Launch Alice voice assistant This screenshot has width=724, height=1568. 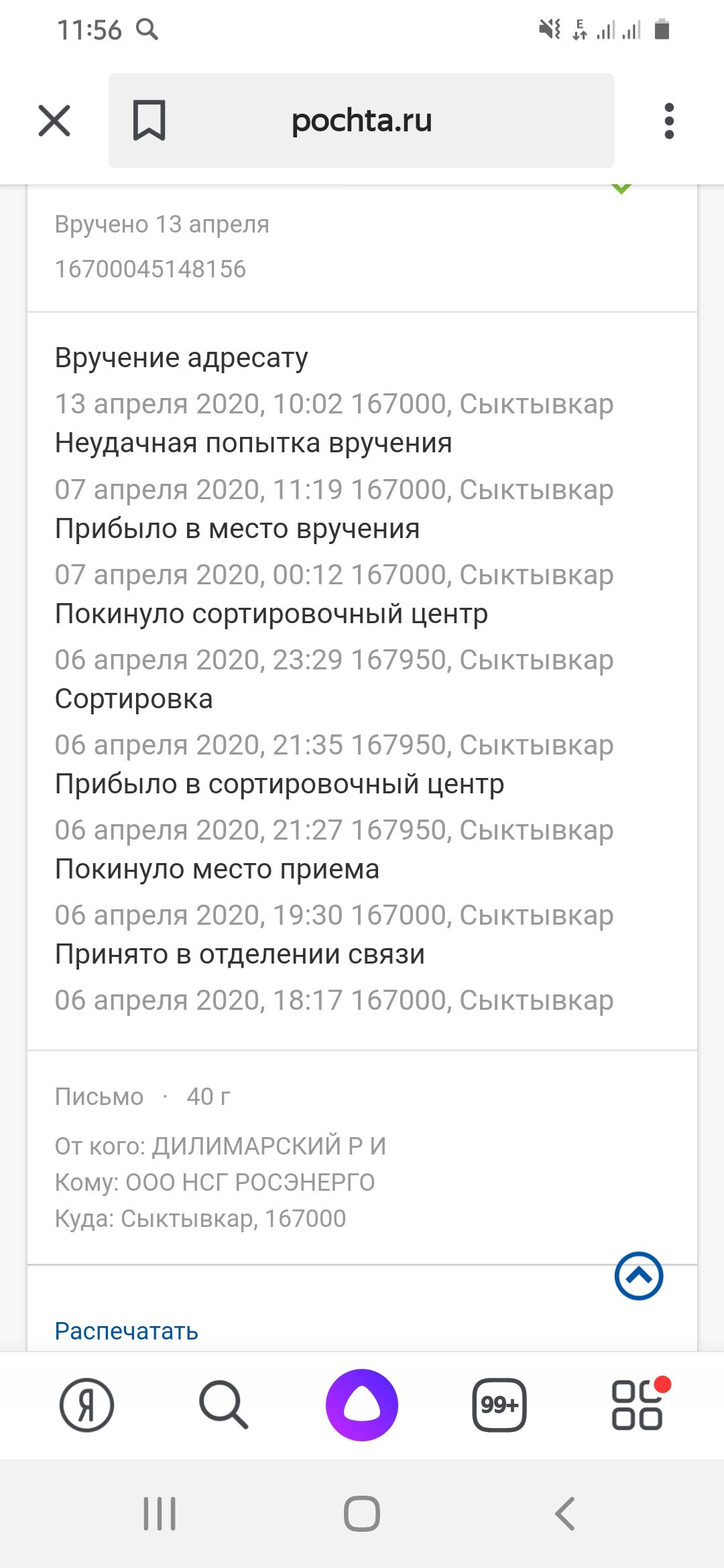362,1404
